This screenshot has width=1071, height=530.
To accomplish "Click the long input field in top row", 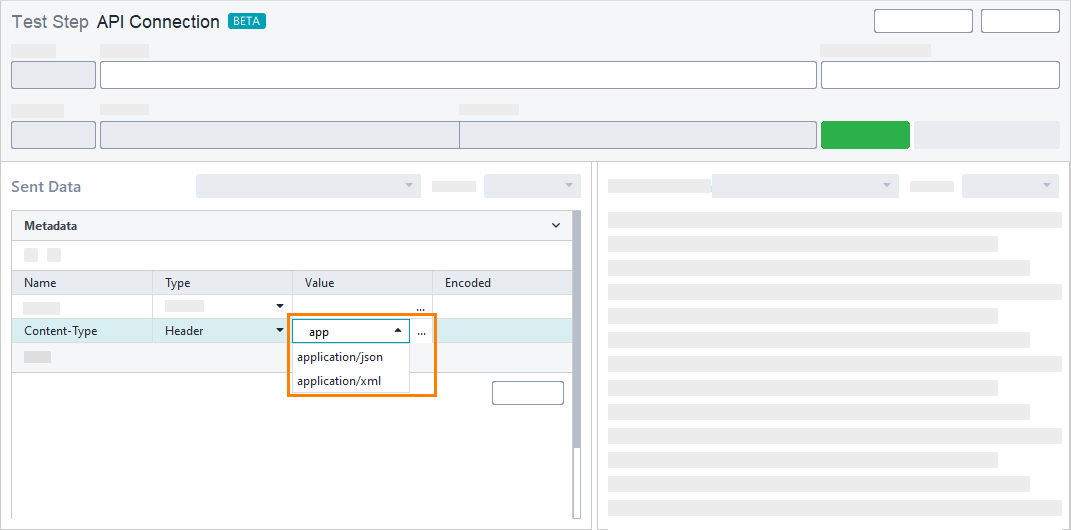I will pos(458,75).
